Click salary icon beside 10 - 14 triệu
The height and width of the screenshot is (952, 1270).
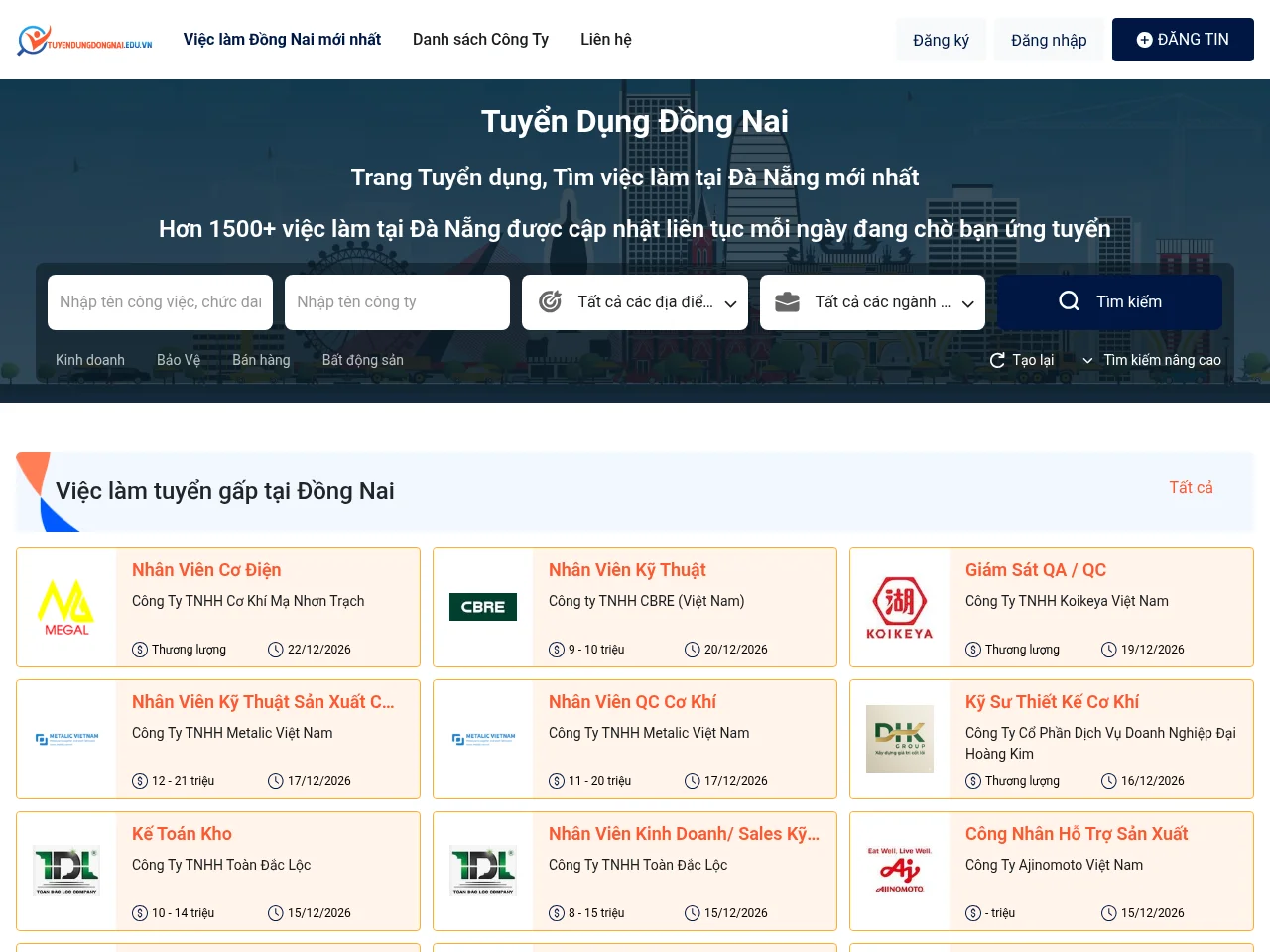tap(140, 913)
